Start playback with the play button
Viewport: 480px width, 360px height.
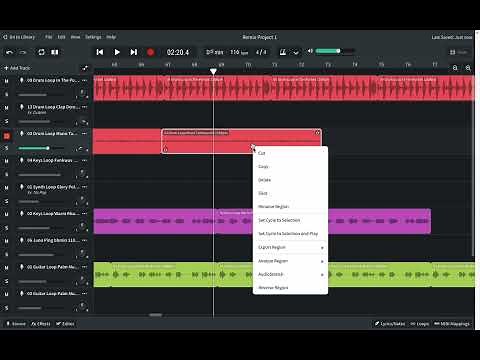pos(117,52)
